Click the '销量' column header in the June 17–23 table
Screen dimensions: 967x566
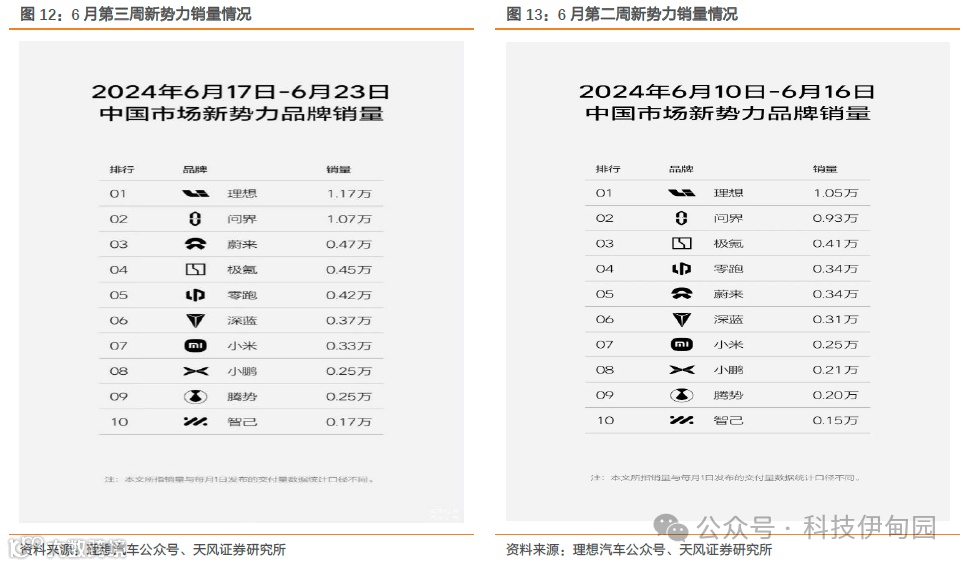coord(339,169)
